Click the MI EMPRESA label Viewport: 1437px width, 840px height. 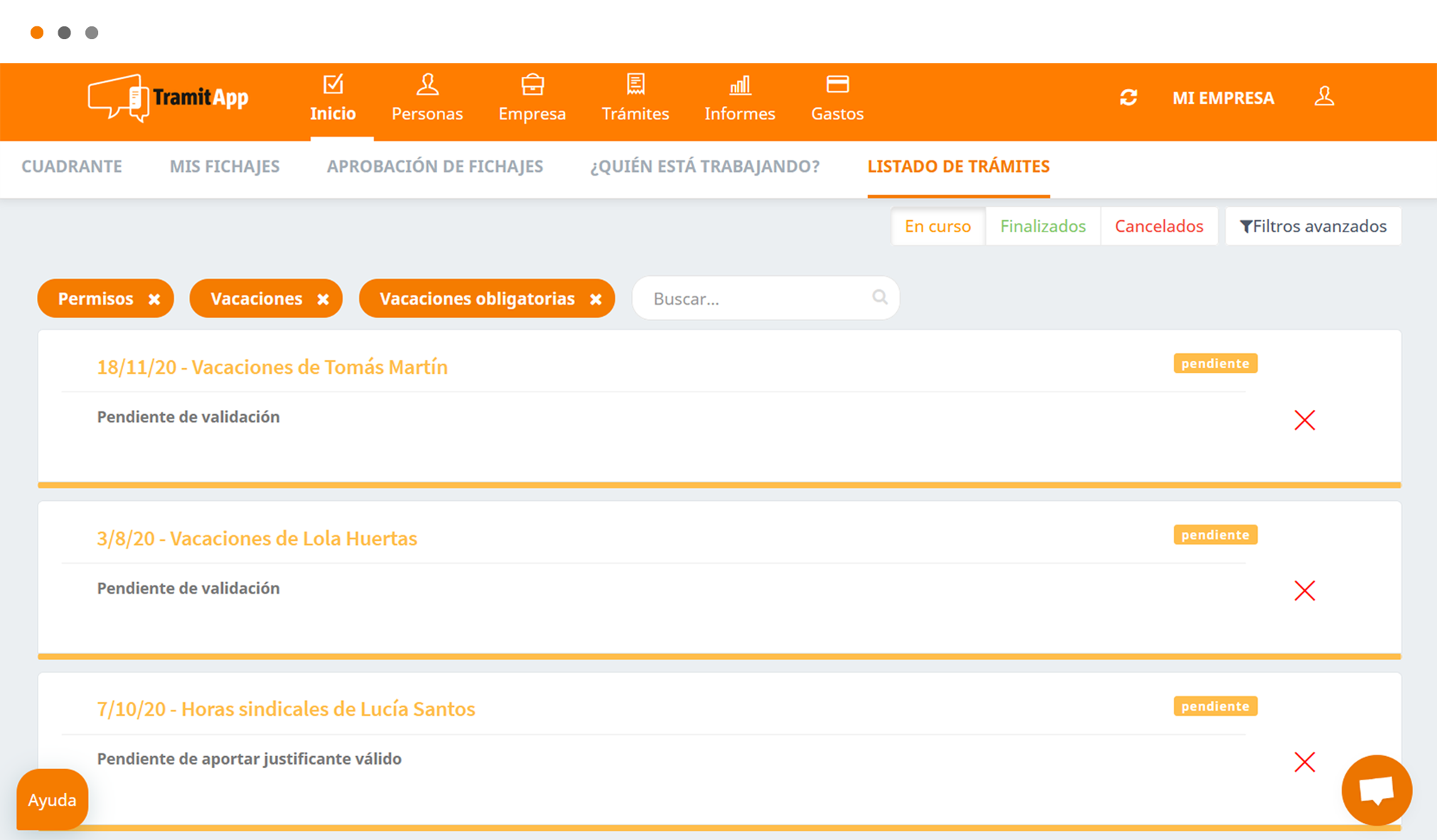(x=1223, y=98)
